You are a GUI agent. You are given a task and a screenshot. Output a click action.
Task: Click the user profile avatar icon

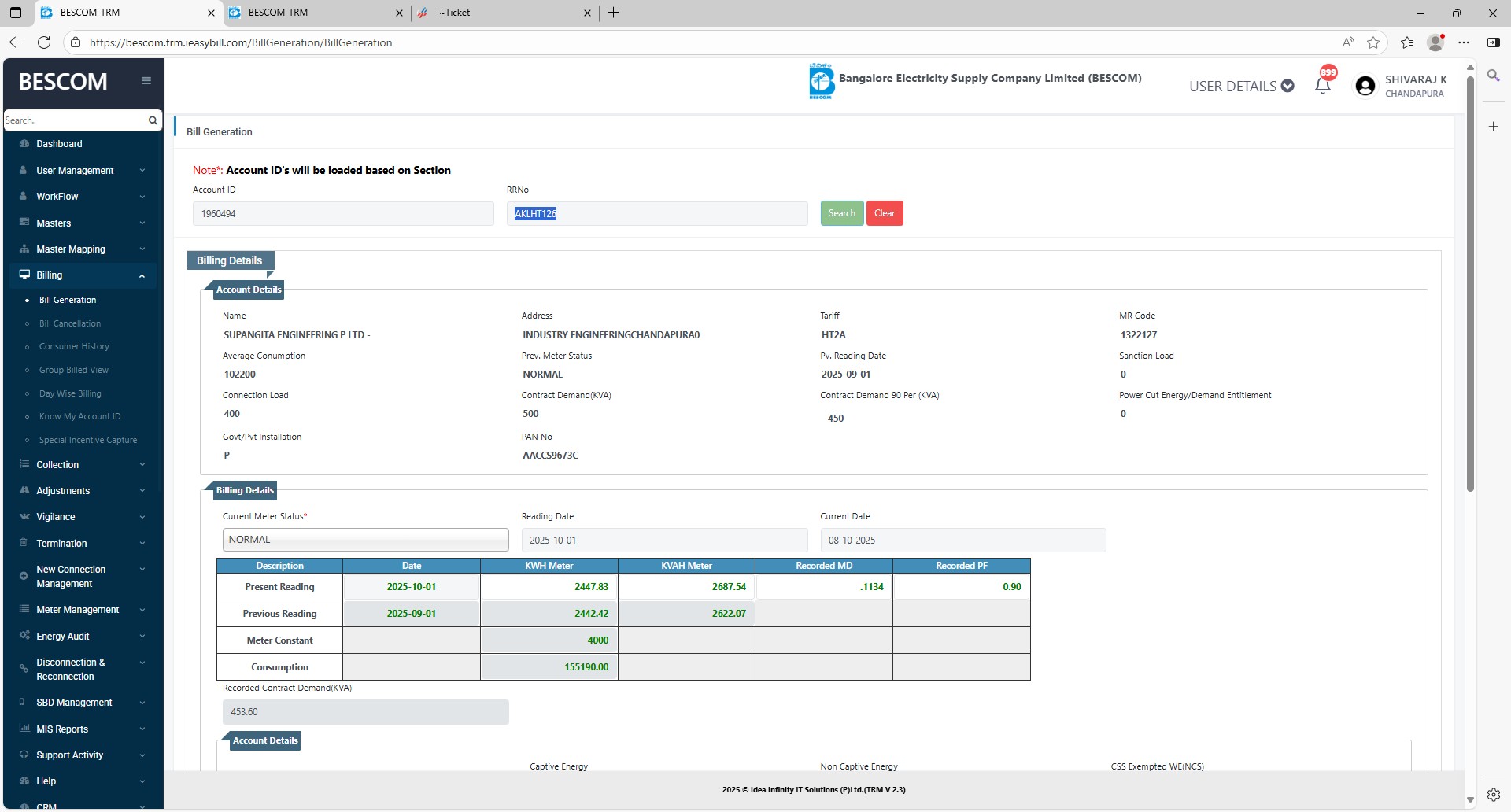click(x=1365, y=86)
